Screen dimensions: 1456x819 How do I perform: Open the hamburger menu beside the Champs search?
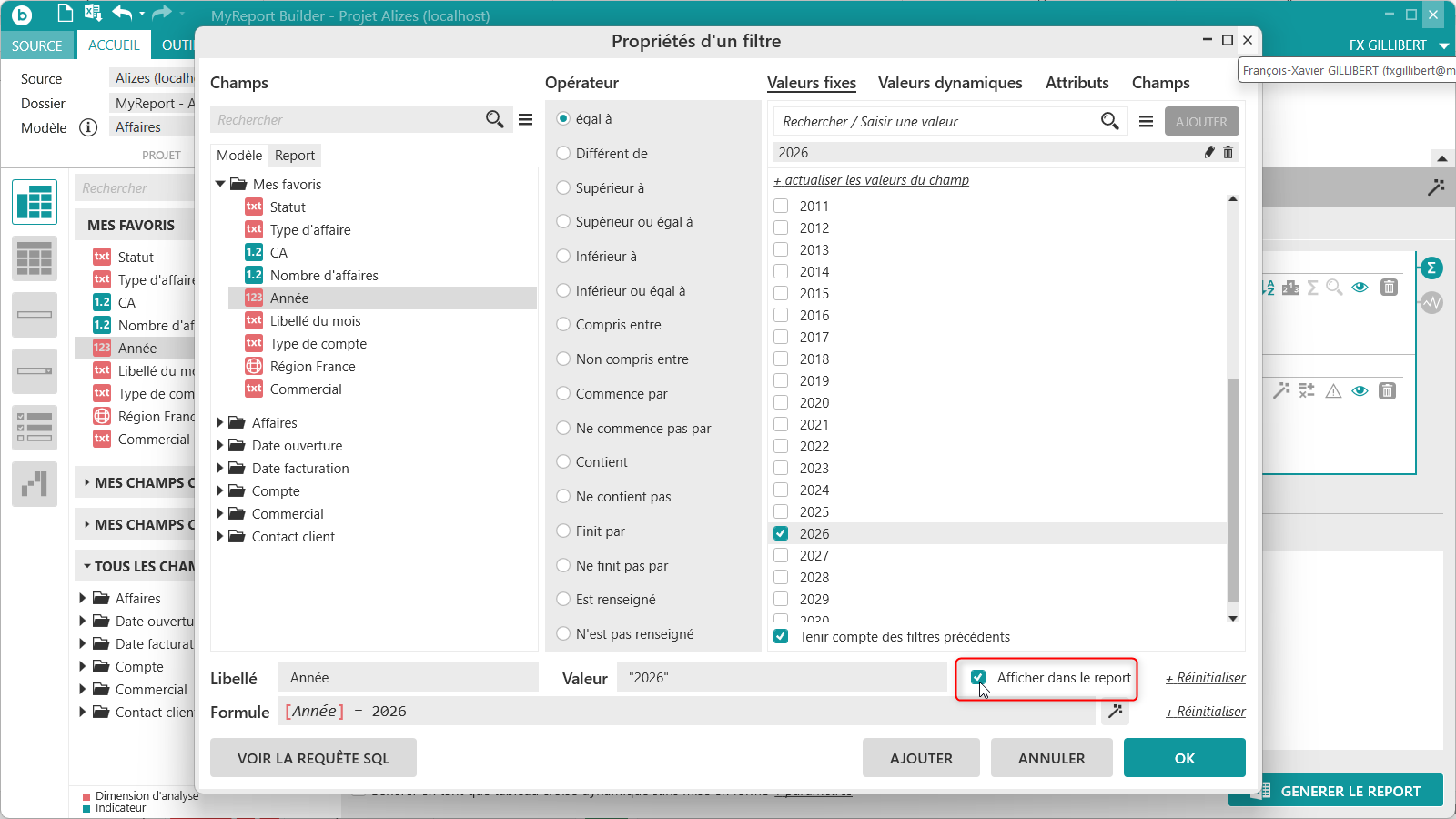click(526, 119)
